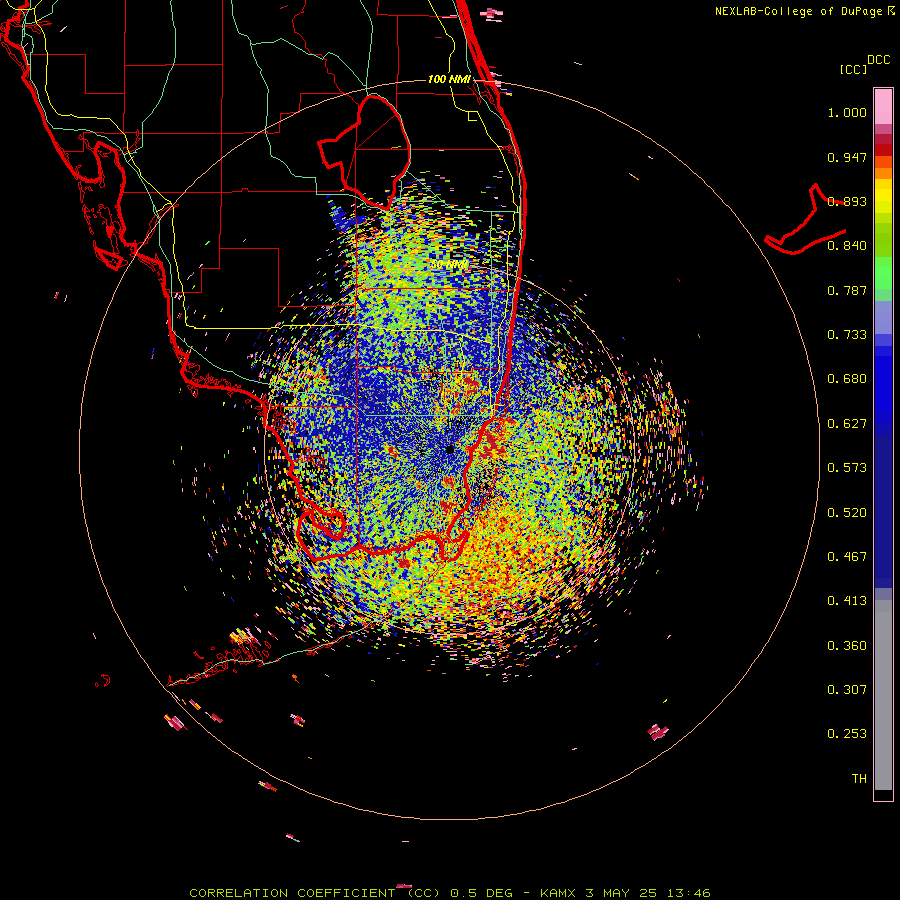
Task: Click the 0.893 scale value
Action: coord(847,201)
